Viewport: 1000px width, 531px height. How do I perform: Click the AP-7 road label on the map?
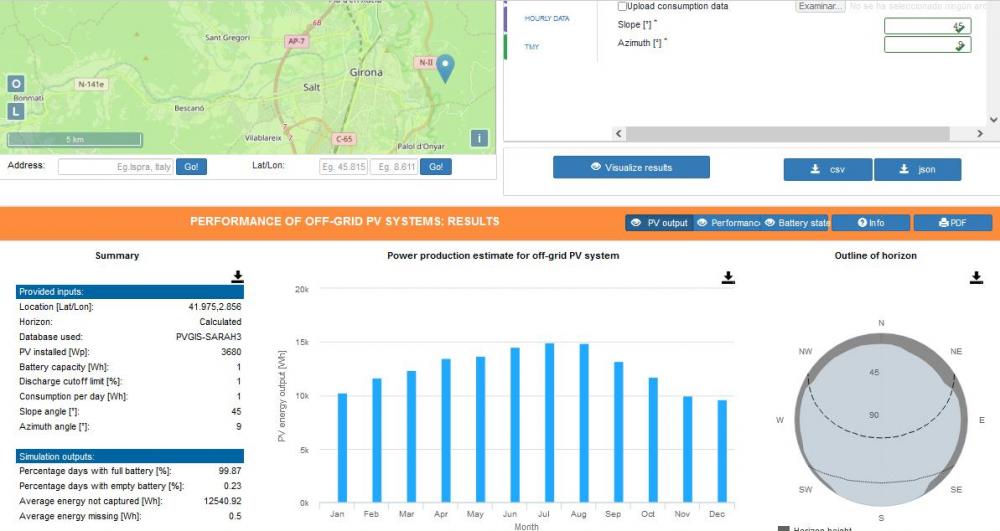[x=297, y=41]
